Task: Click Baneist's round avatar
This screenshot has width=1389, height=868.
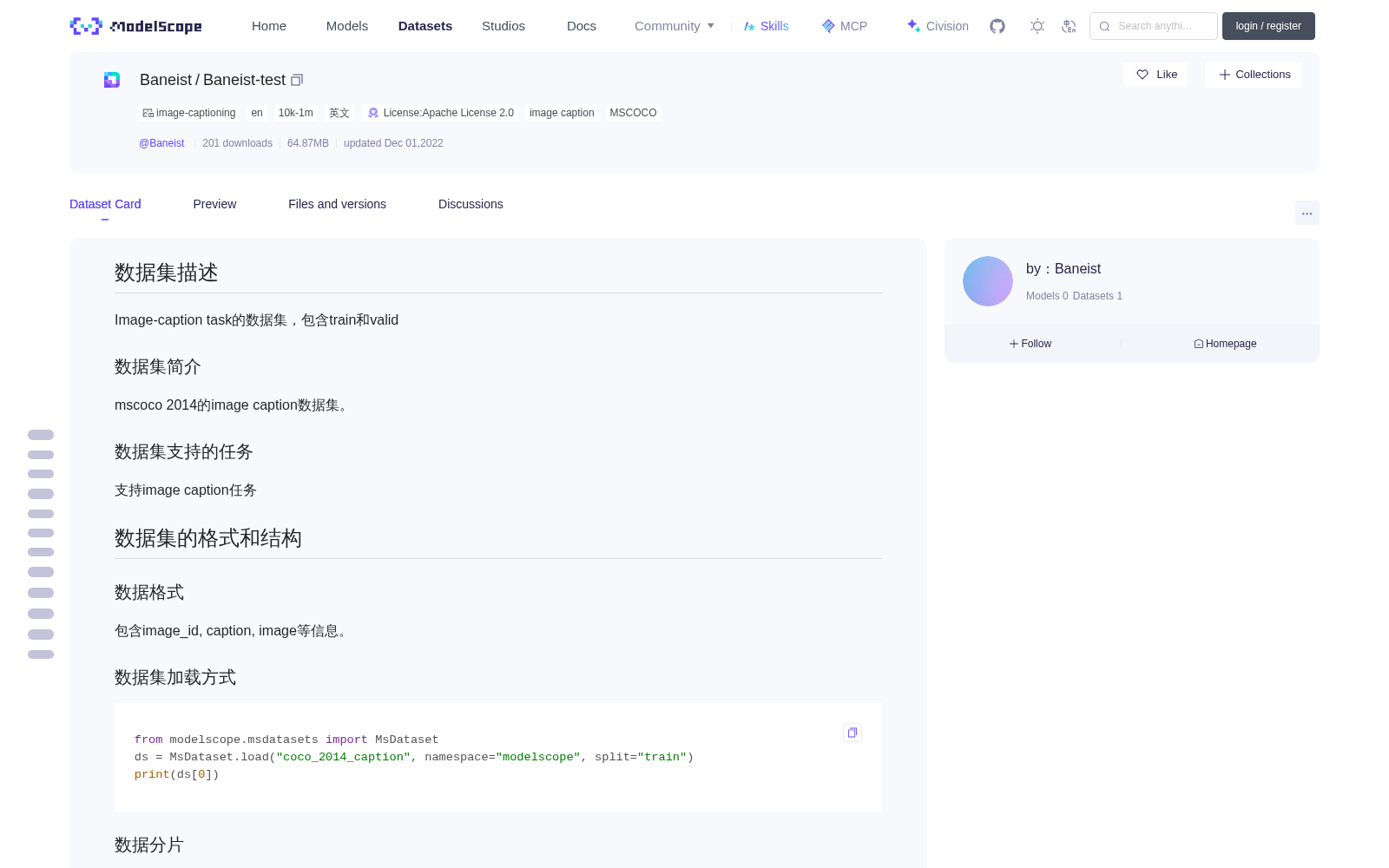Action: point(988,281)
